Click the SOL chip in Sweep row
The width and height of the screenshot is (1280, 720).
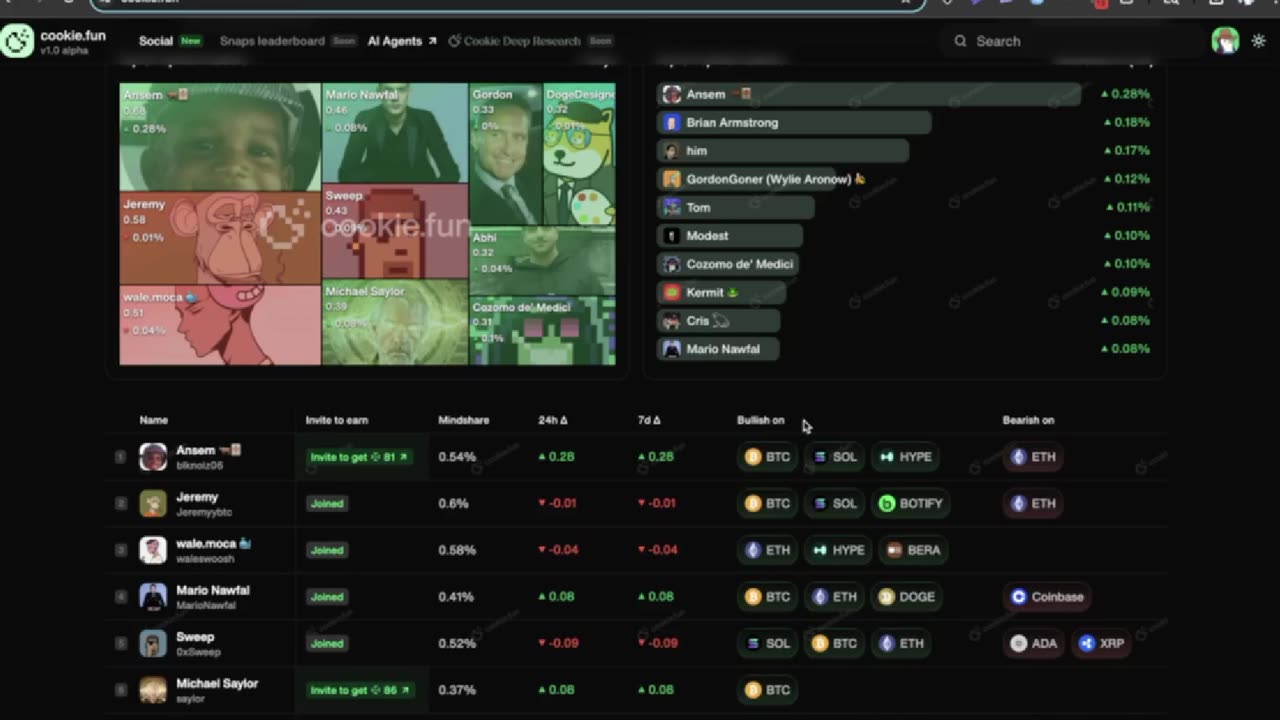pos(767,644)
